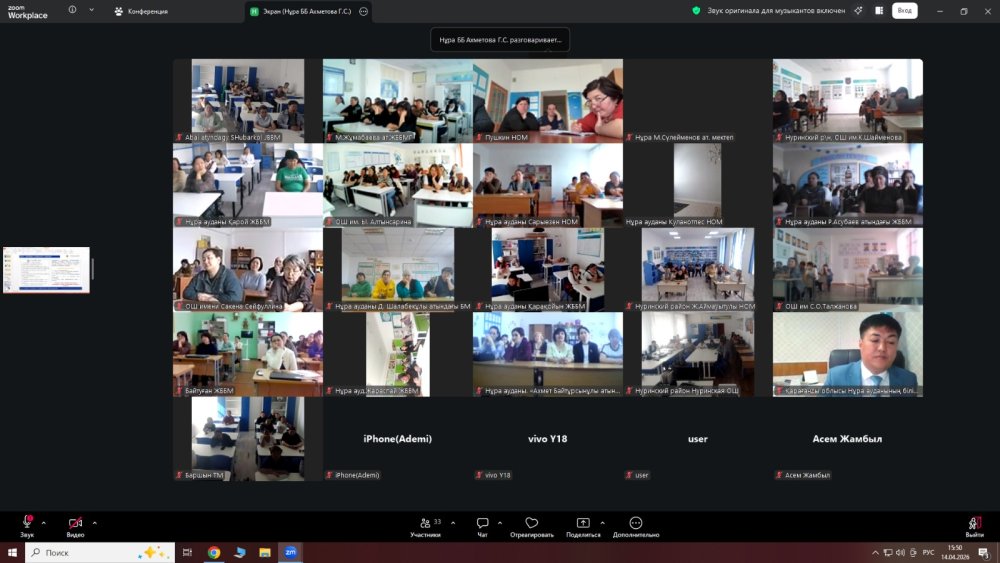1000x563 pixels.
Task: Expand audio options arrow beside microphone
Action: pyautogui.click(x=43, y=523)
